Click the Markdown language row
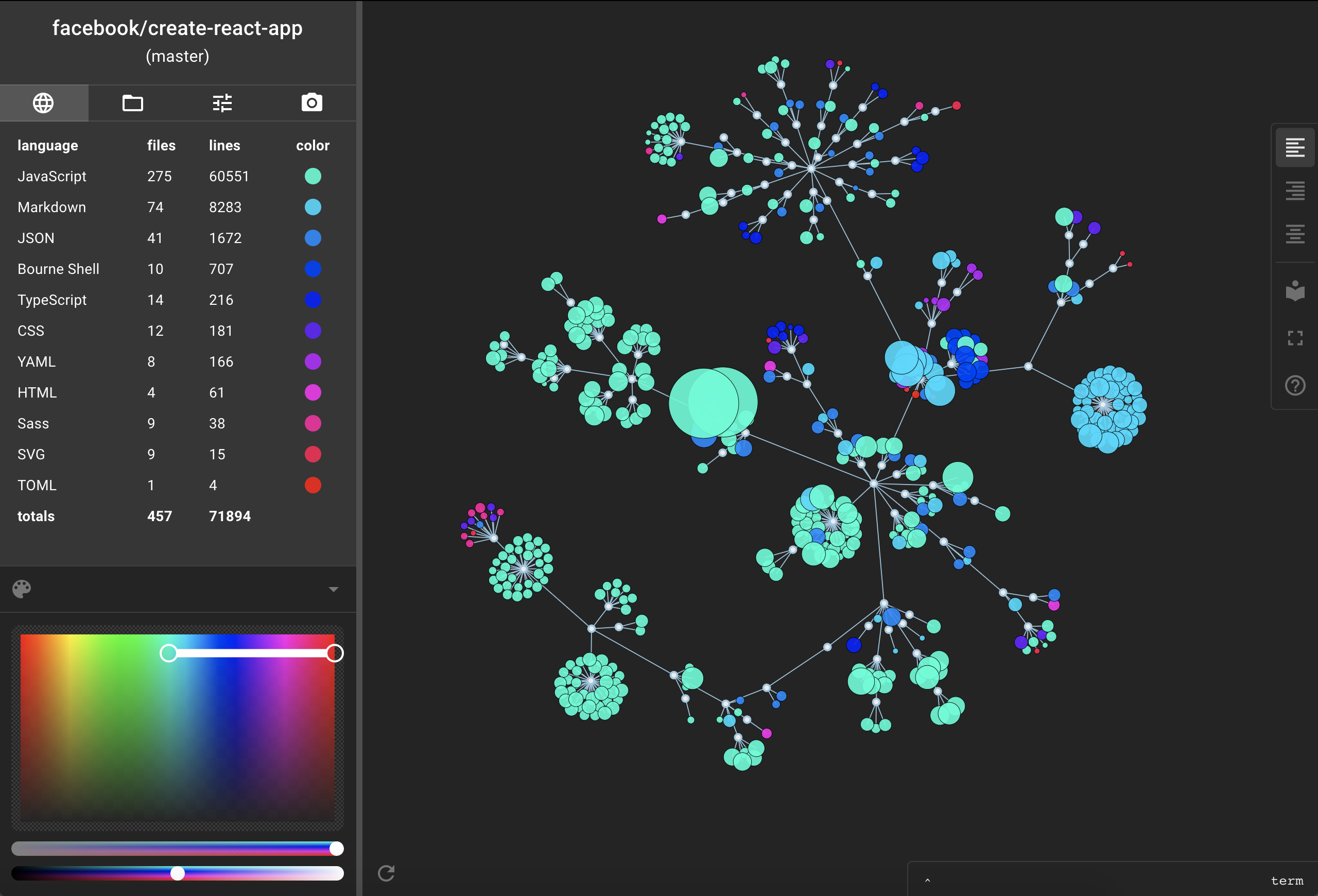The image size is (1318, 896). (52, 208)
